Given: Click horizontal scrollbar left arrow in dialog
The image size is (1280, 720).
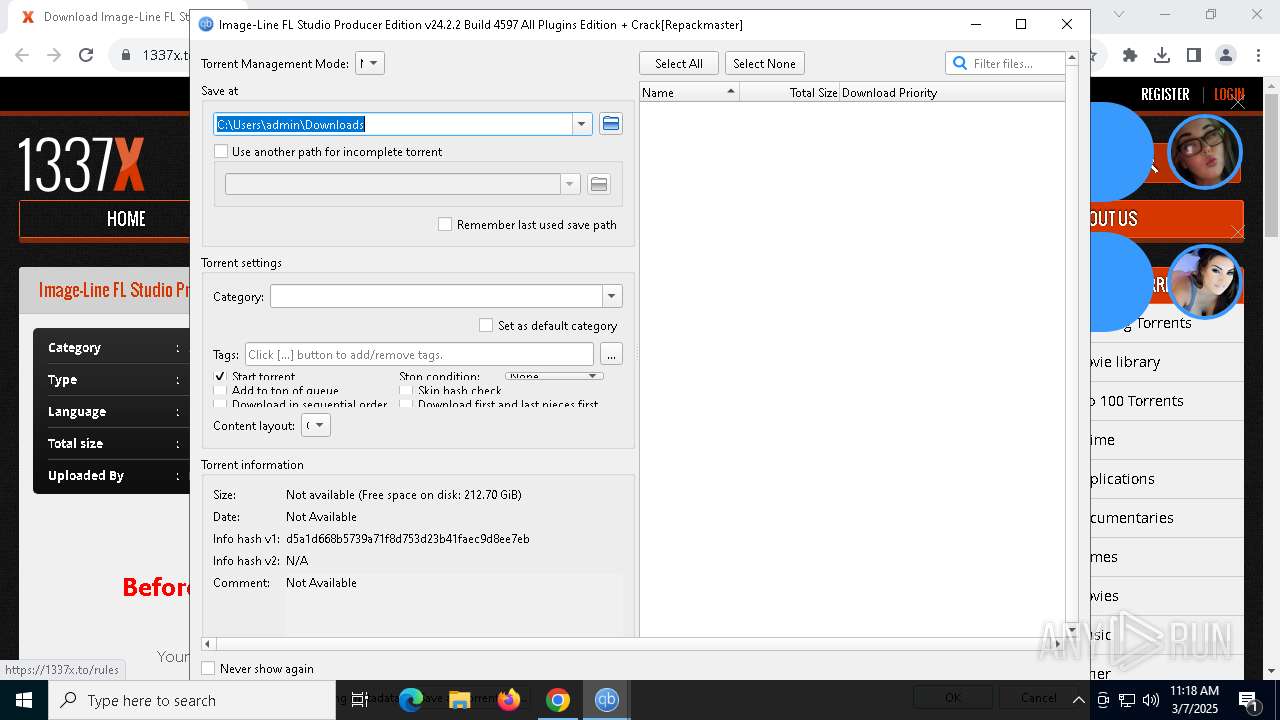Looking at the screenshot, I should pyautogui.click(x=208, y=644).
